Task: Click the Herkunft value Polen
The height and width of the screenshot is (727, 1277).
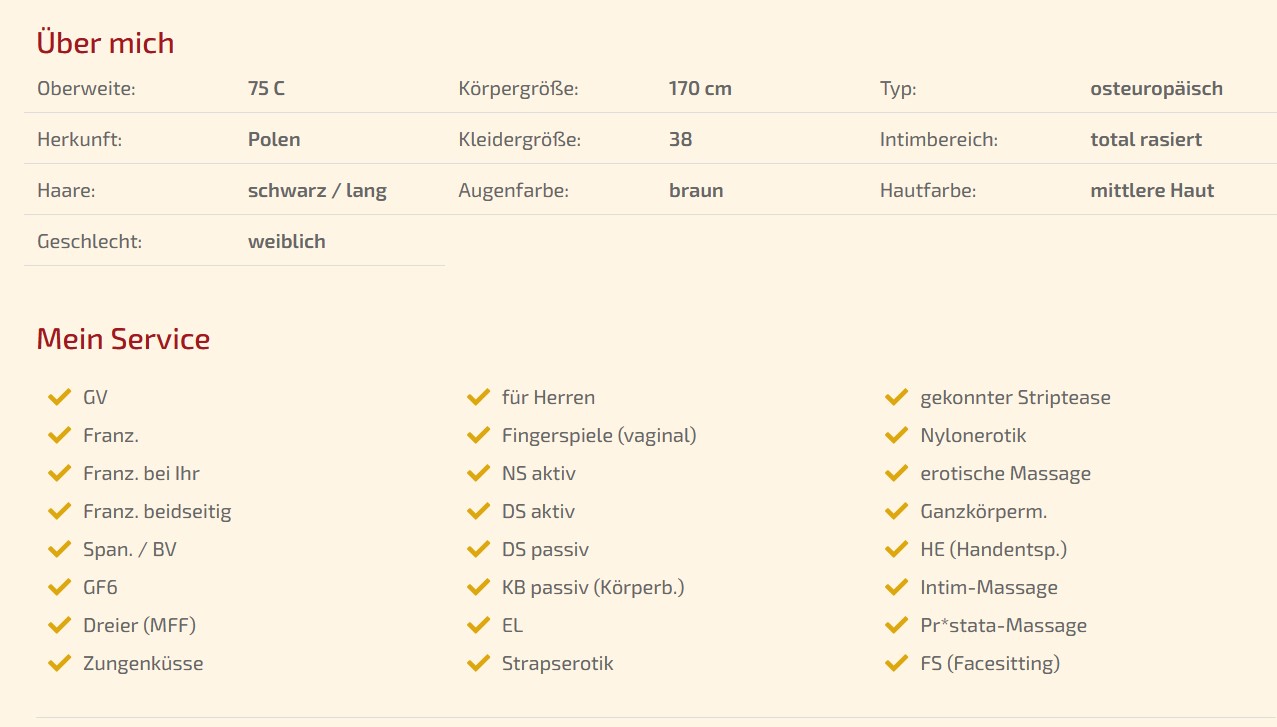Action: [274, 139]
